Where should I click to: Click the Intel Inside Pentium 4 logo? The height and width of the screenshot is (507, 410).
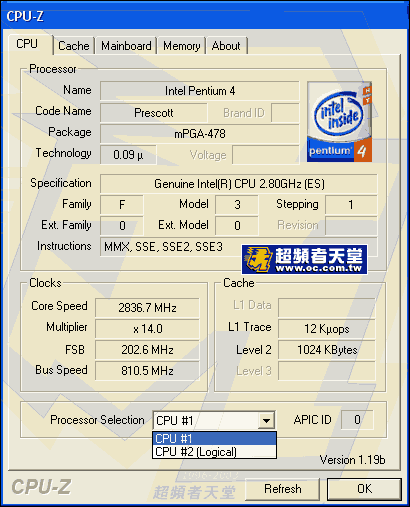tap(339, 122)
